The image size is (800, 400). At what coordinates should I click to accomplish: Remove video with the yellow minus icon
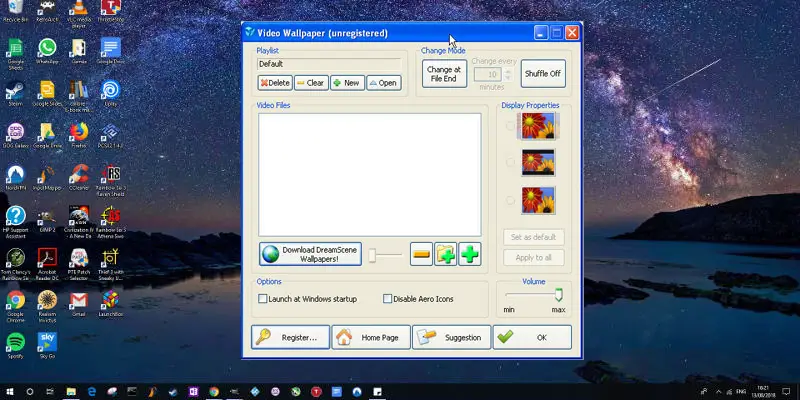(x=421, y=254)
